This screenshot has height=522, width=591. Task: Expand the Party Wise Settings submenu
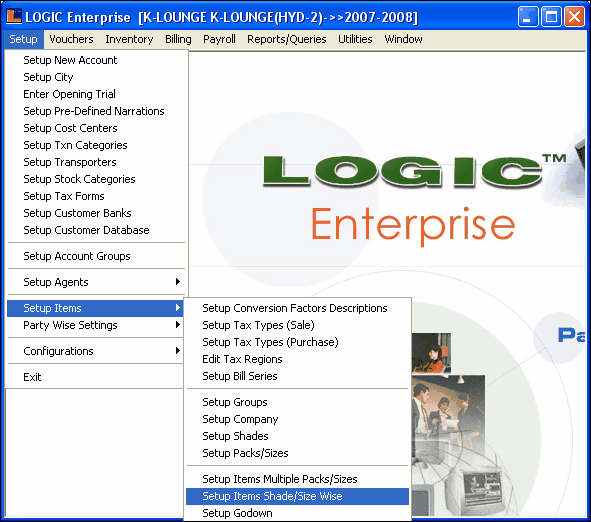96,325
